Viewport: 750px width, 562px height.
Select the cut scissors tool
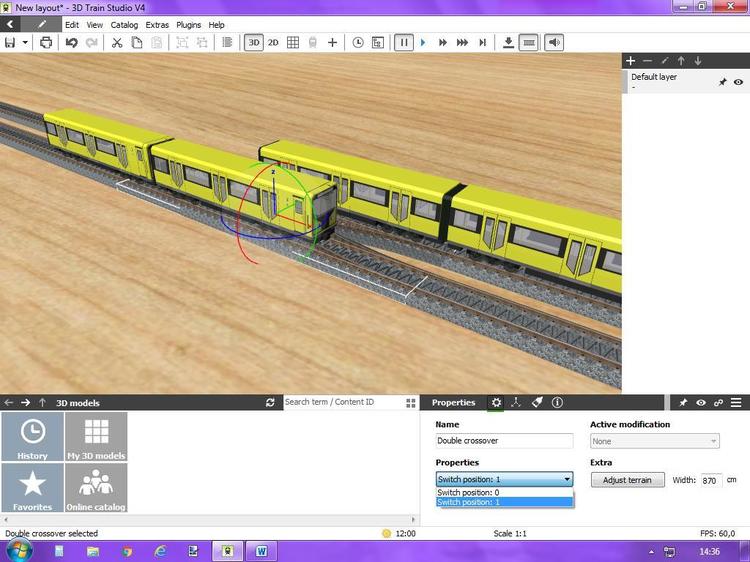click(116, 43)
